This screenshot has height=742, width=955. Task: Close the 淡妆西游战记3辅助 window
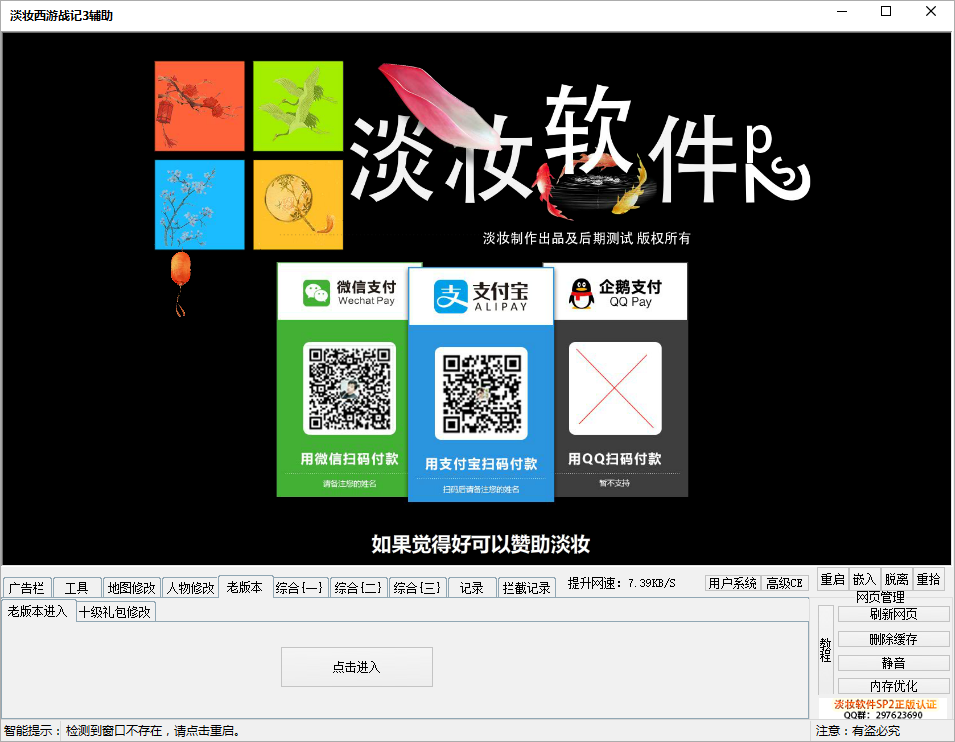coord(931,12)
